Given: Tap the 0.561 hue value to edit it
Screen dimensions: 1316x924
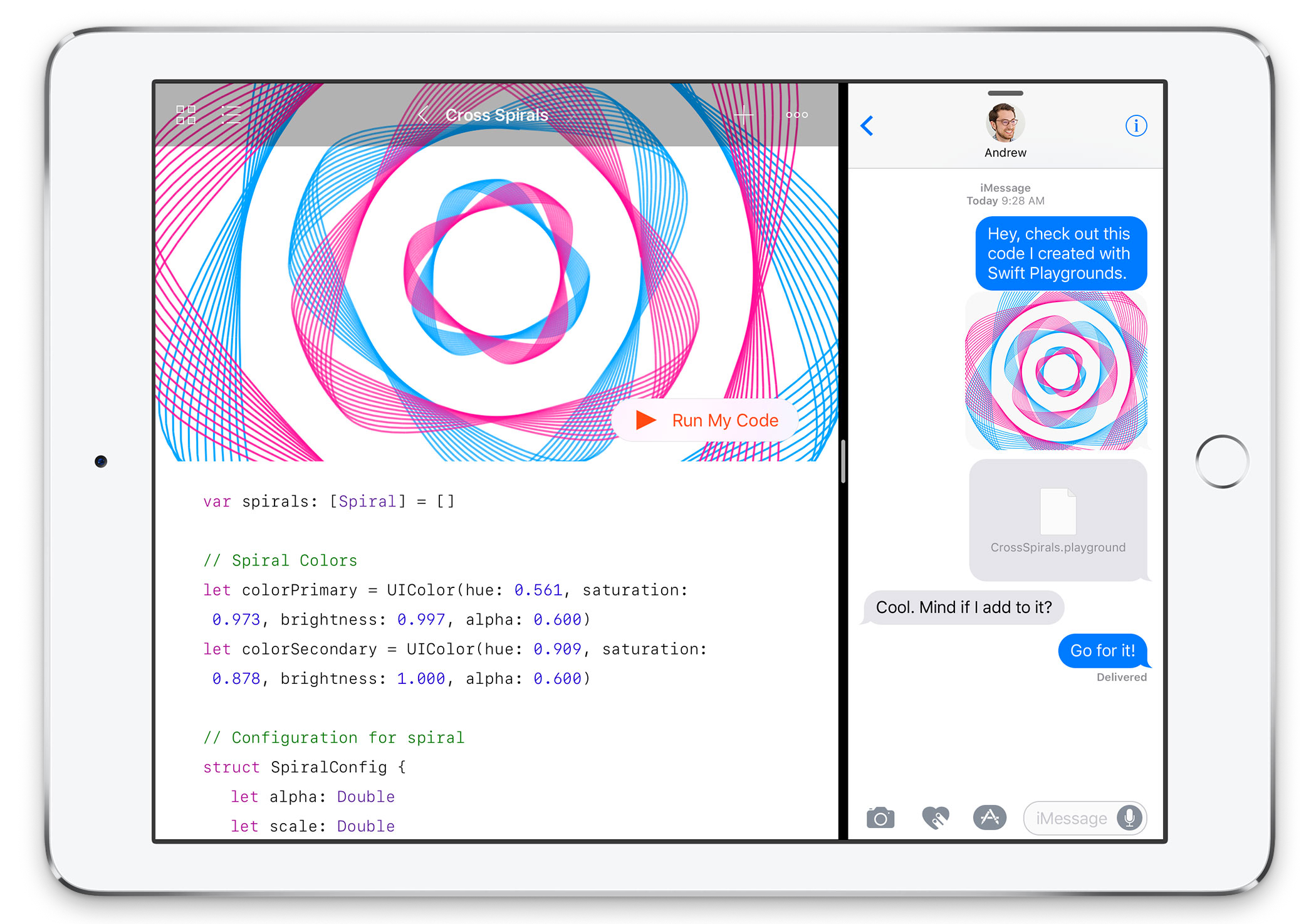Looking at the screenshot, I should point(538,589).
